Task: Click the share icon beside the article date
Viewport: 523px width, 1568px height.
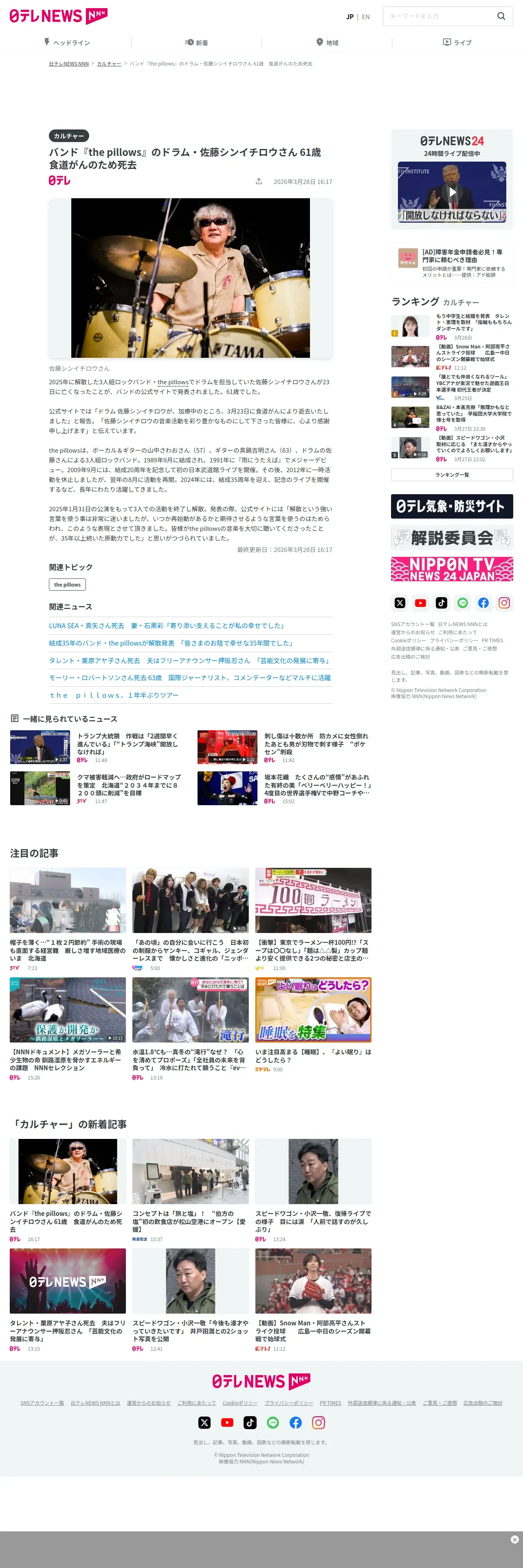Action: (259, 182)
